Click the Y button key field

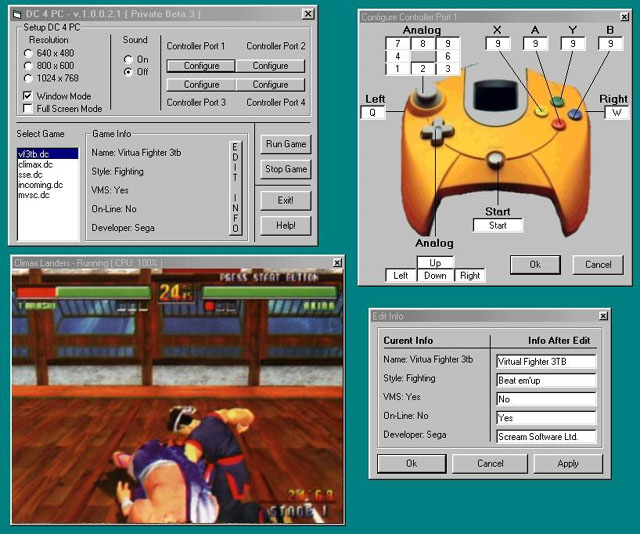point(573,44)
